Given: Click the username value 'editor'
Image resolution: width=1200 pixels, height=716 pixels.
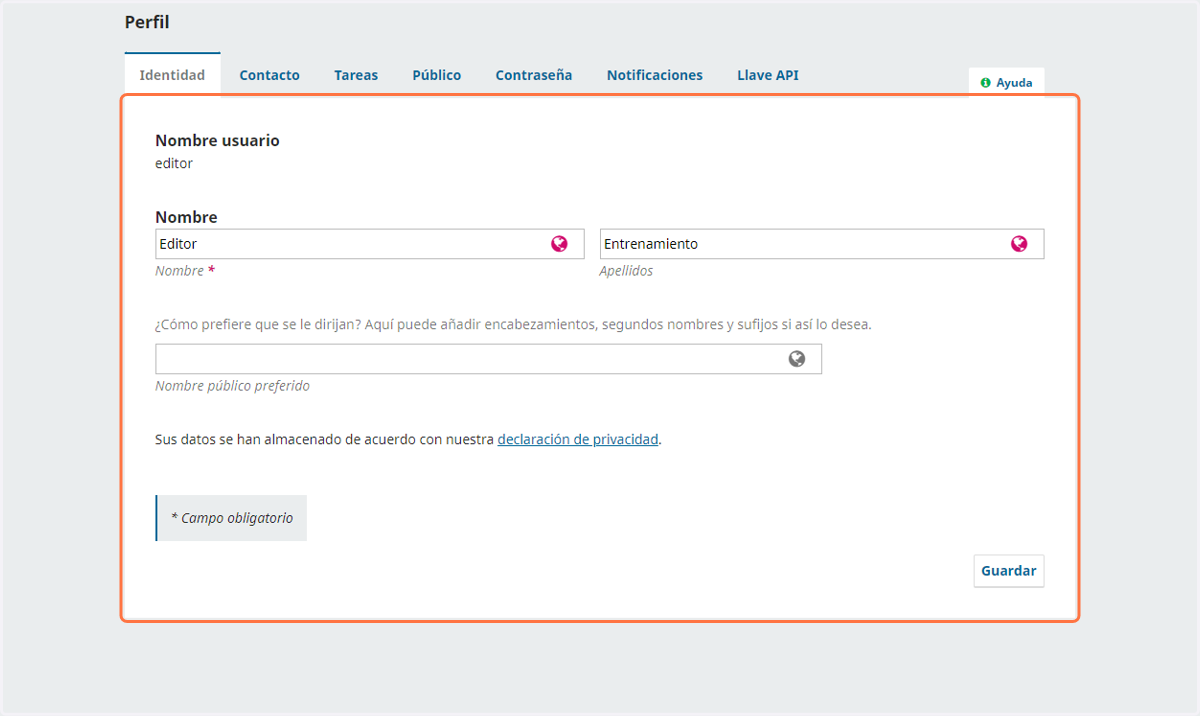Looking at the screenshot, I should coord(174,163).
